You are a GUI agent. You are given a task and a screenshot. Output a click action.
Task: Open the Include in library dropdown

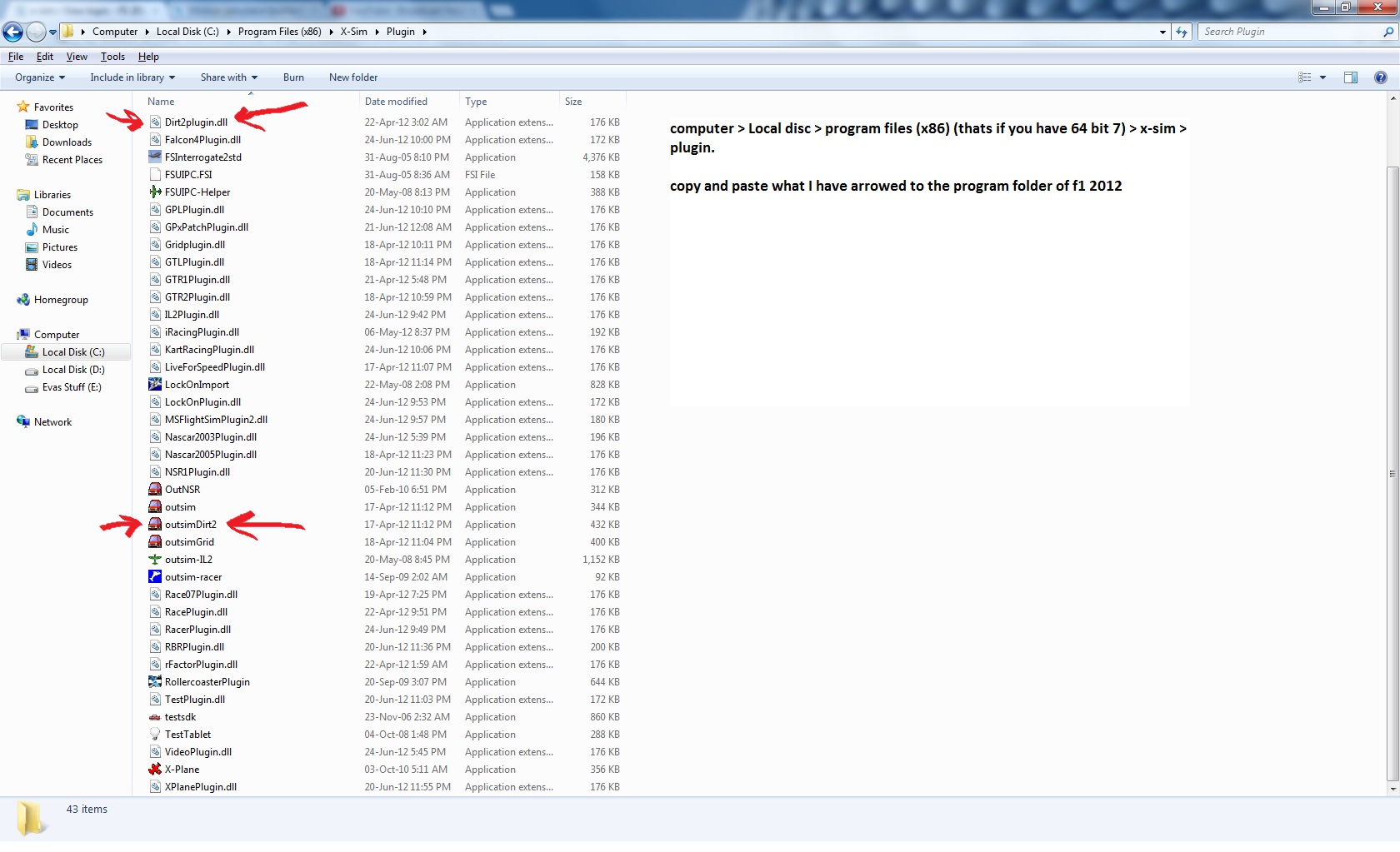[132, 77]
